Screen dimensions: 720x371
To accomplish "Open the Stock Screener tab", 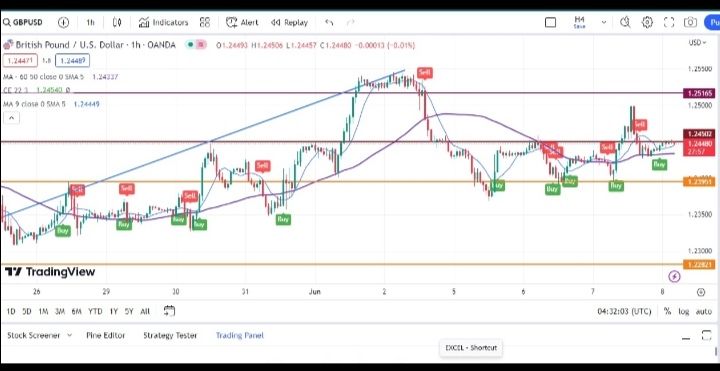I will point(34,335).
